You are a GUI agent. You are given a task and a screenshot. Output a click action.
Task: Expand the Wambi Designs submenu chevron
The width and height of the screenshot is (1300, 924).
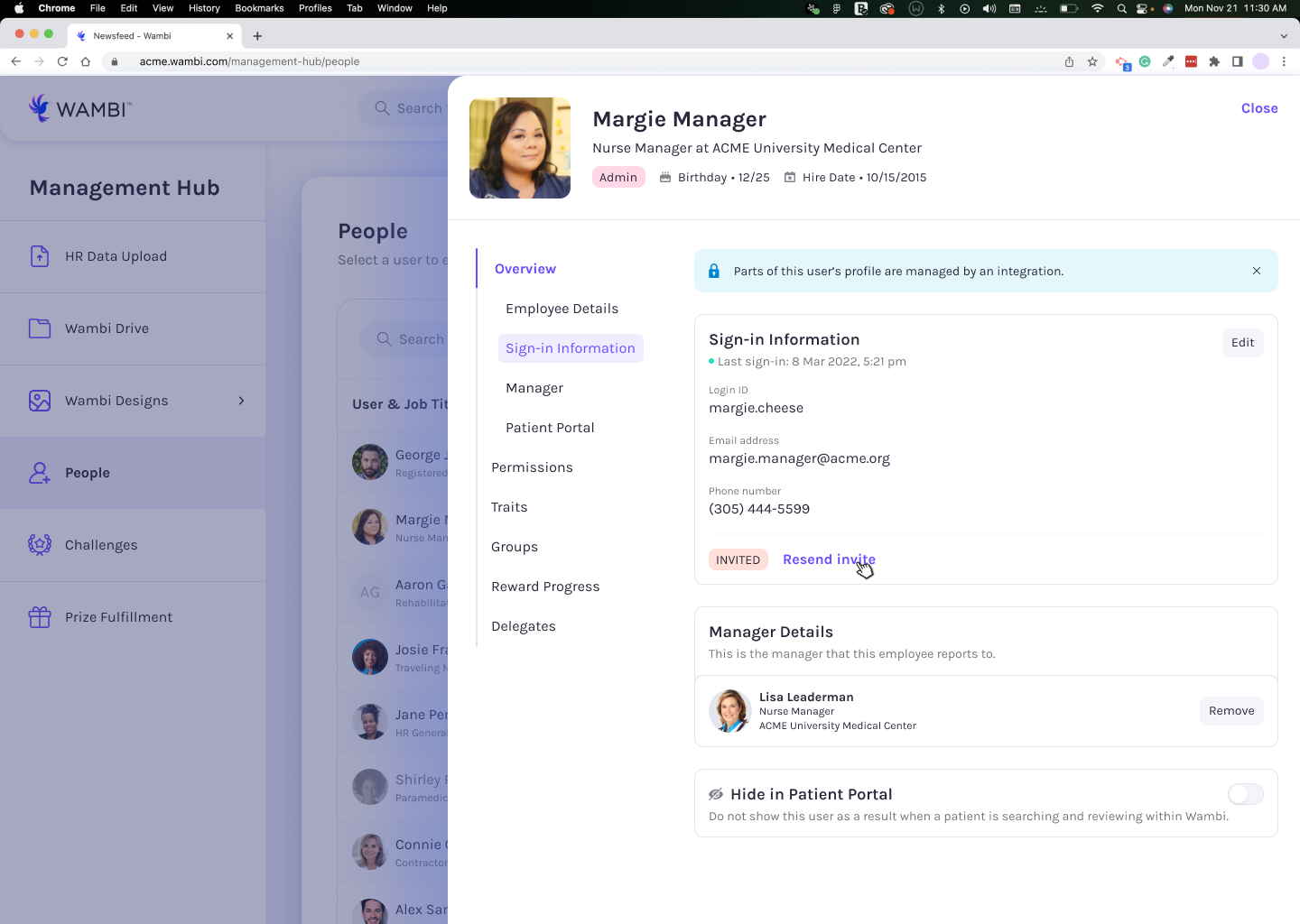click(x=241, y=401)
